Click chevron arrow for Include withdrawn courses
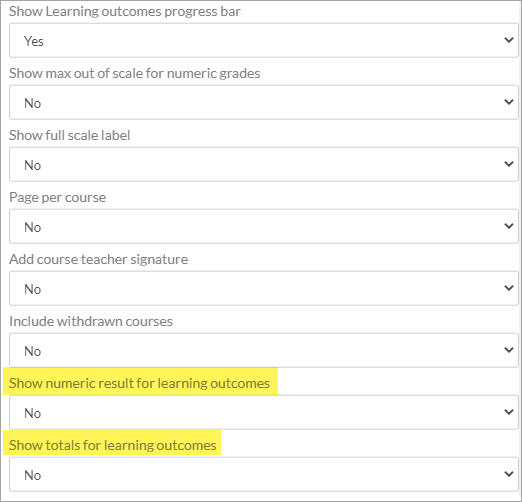The height and width of the screenshot is (502, 522). pos(509,350)
